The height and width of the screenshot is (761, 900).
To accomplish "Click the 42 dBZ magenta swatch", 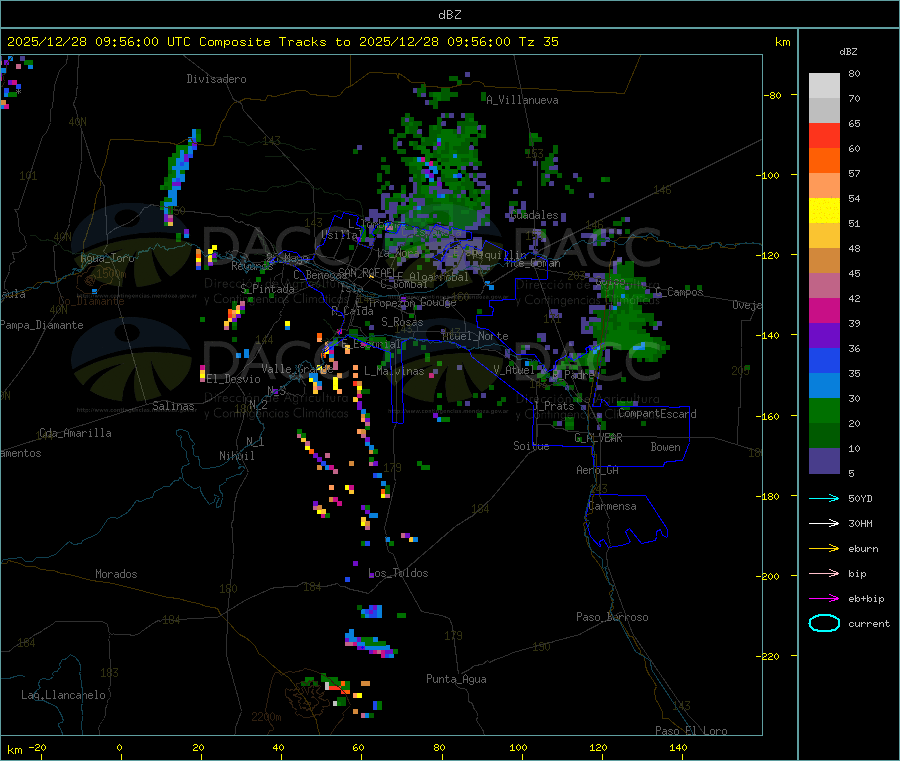I will click(824, 310).
